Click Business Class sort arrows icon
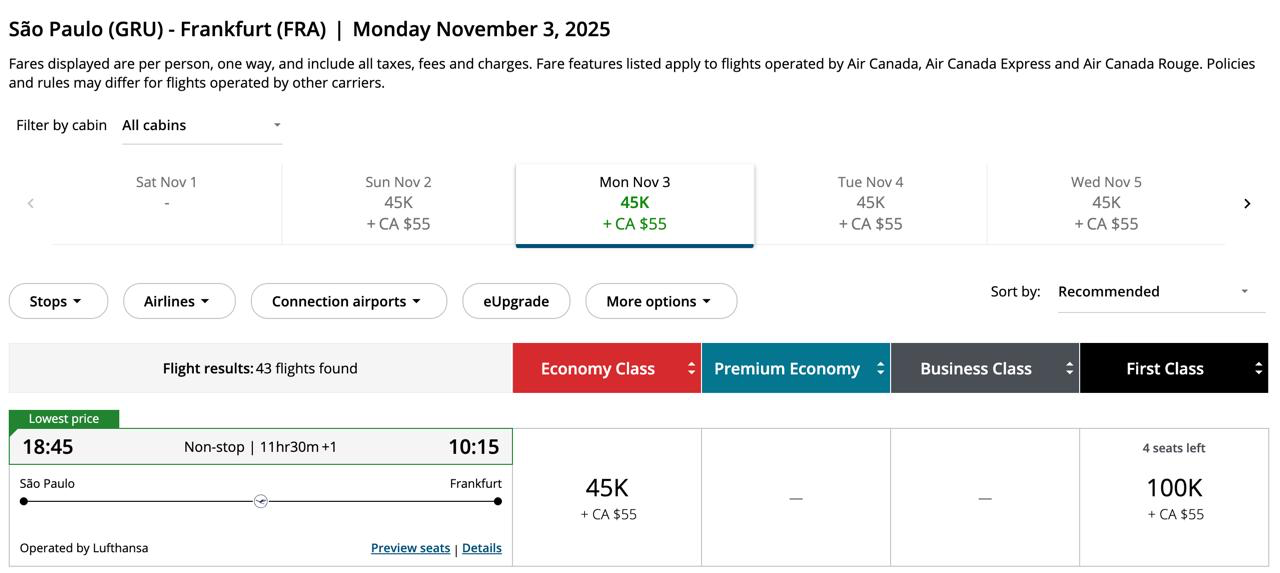 [x=1069, y=369]
